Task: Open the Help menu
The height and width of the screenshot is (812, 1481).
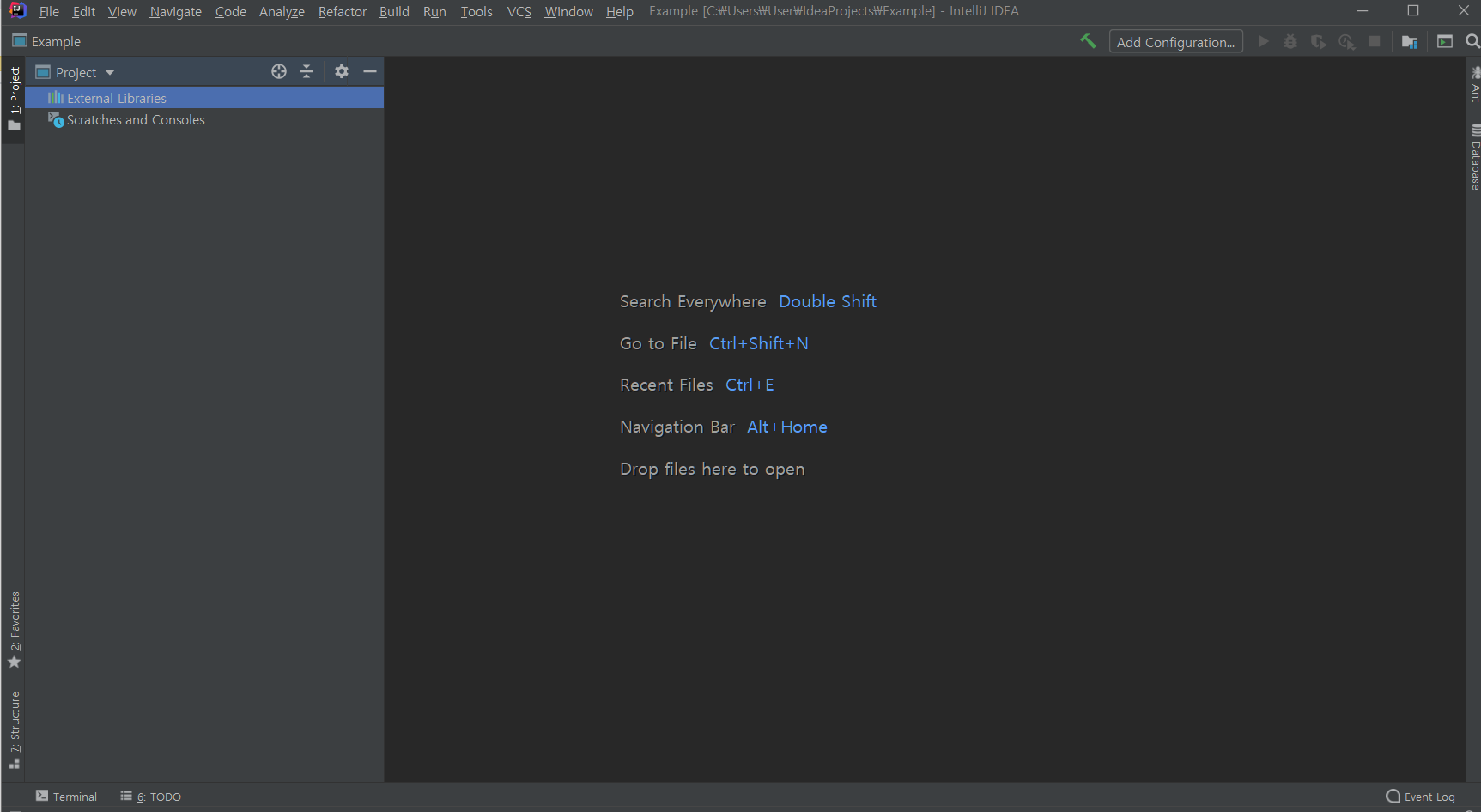Action: click(x=619, y=11)
